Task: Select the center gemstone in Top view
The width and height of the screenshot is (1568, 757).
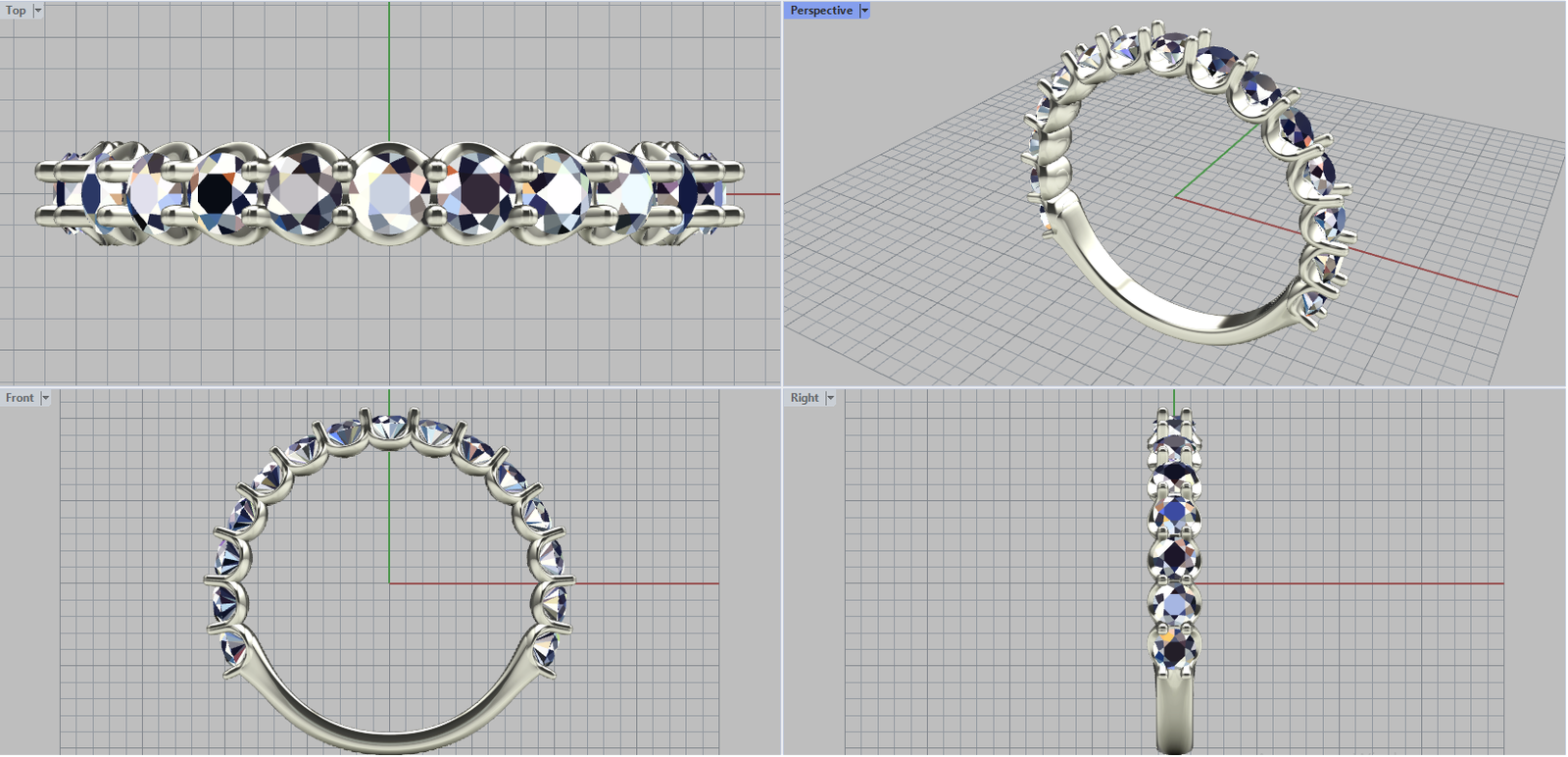Action: click(389, 193)
